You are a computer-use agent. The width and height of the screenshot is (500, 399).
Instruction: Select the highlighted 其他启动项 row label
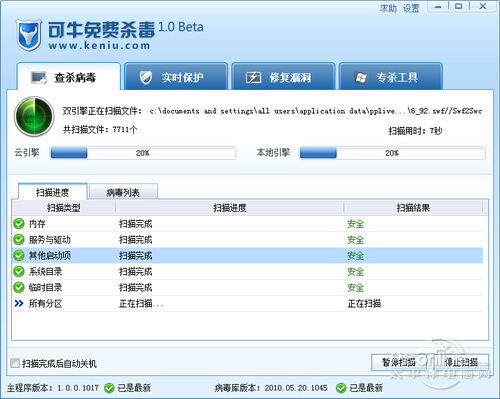tap(50, 256)
